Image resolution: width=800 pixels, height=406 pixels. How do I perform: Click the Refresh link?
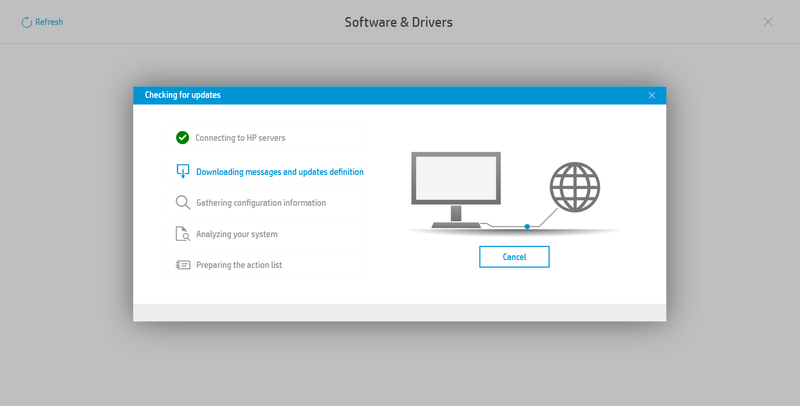click(42, 22)
